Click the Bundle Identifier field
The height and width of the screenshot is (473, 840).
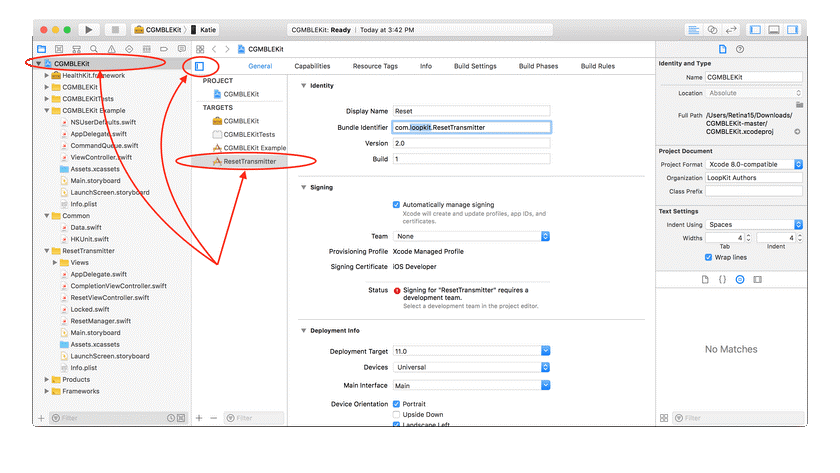[471, 127]
